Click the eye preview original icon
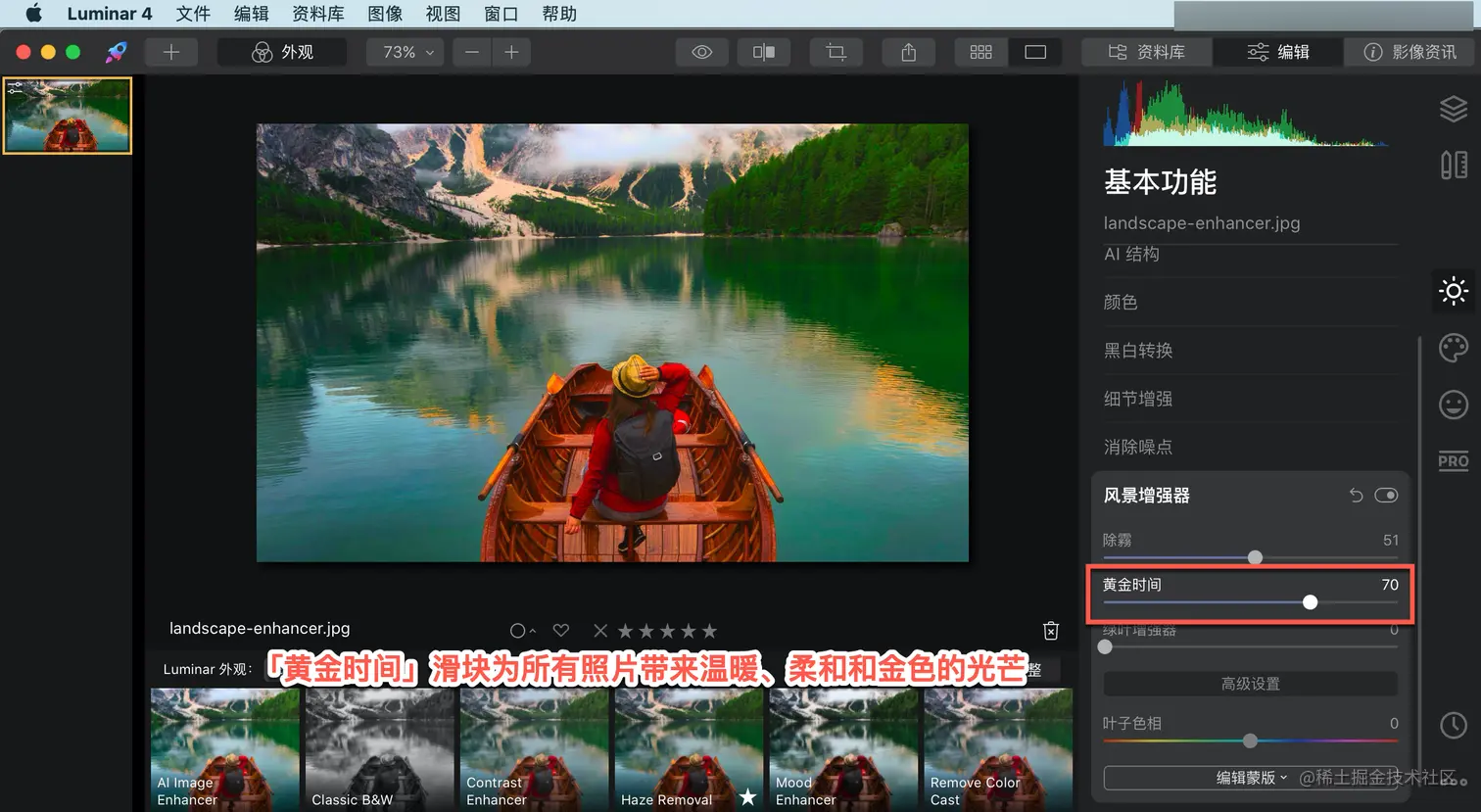 701,52
